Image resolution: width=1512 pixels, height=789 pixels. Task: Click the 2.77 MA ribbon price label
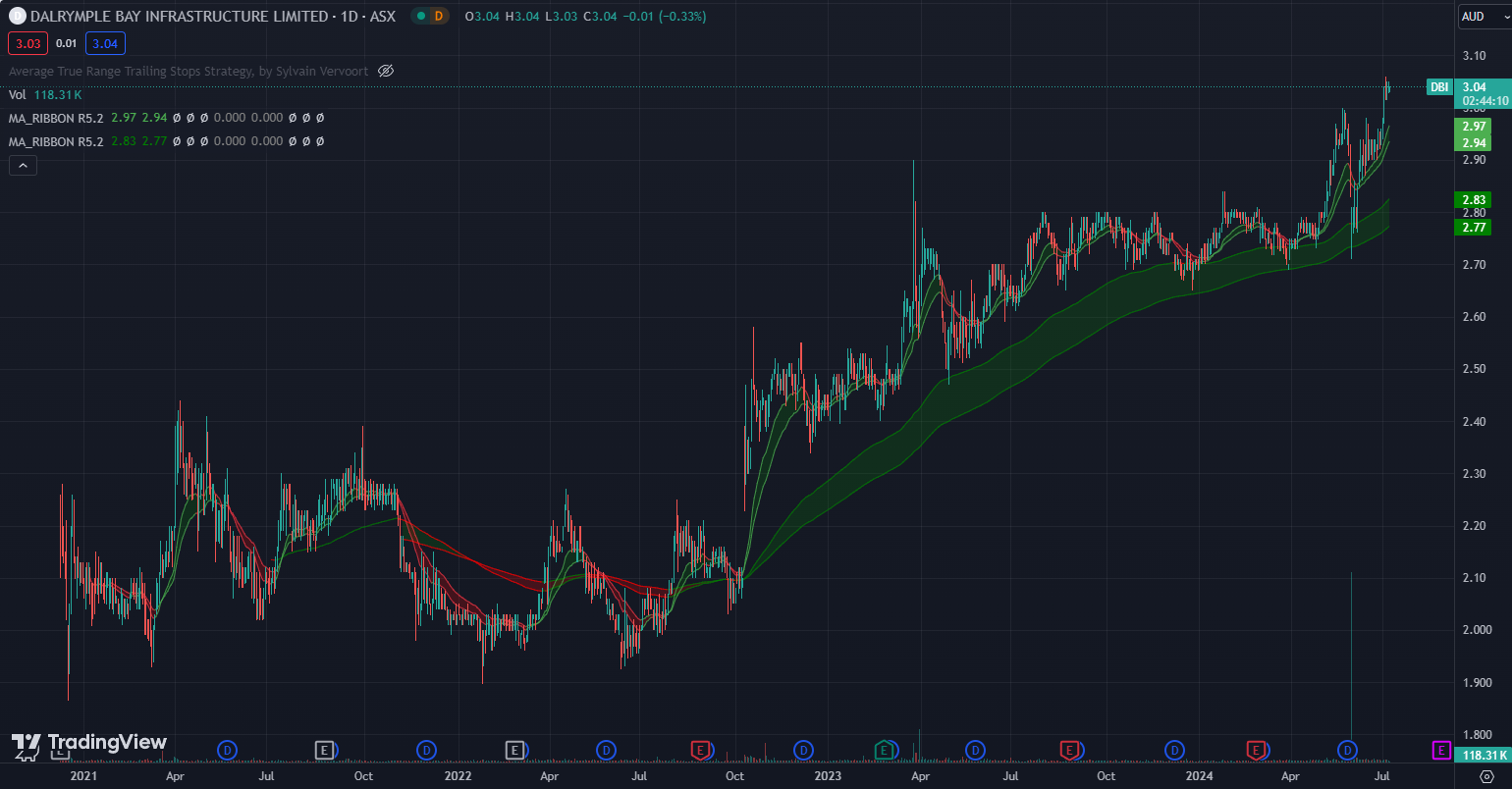1474,227
